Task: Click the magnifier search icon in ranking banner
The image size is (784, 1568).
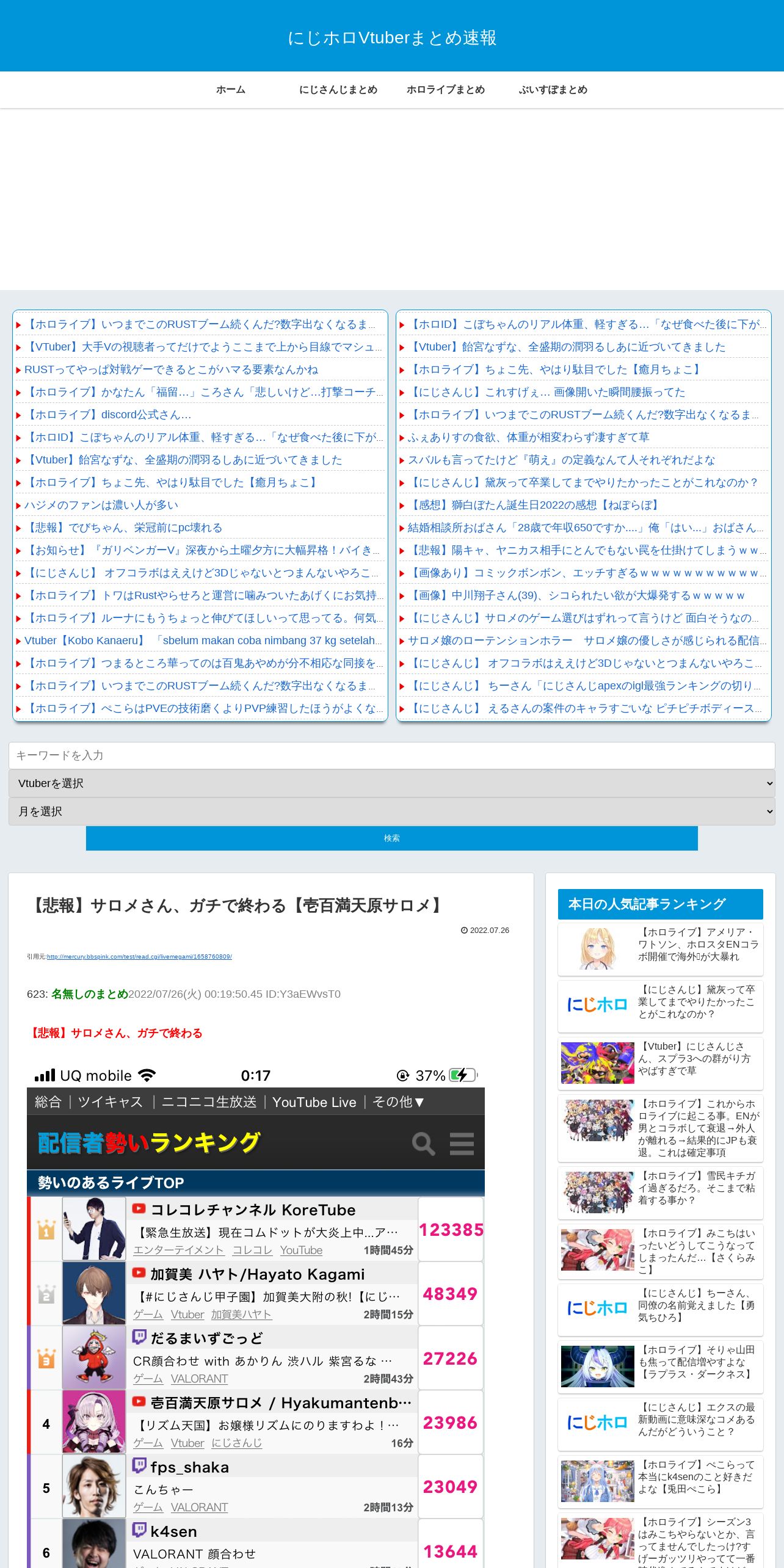Action: tap(423, 1143)
